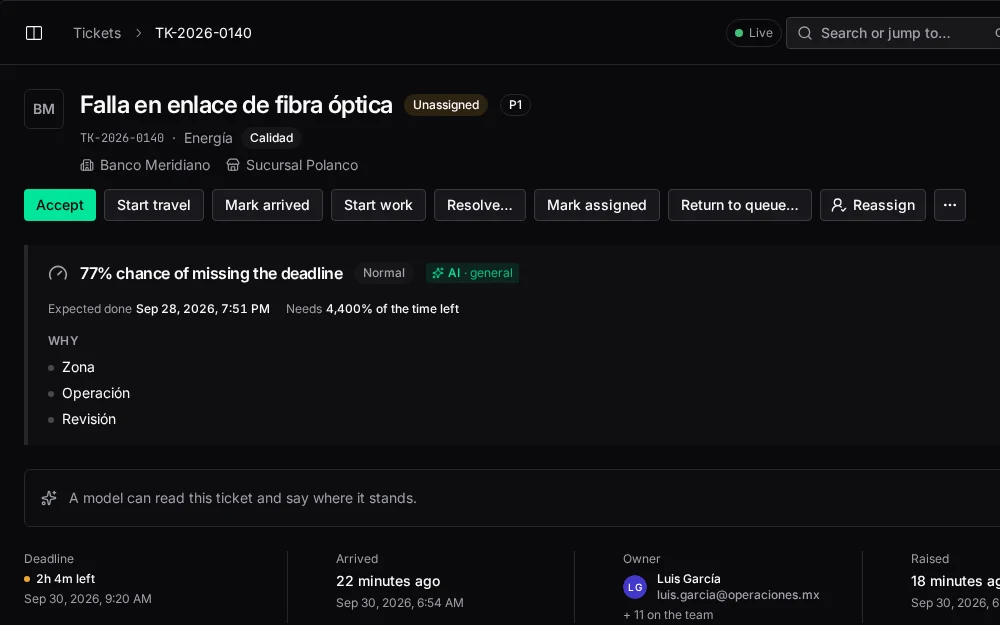Click the building icon beside Banco Meridiano
This screenshot has width=1000, height=625.
pos(87,166)
